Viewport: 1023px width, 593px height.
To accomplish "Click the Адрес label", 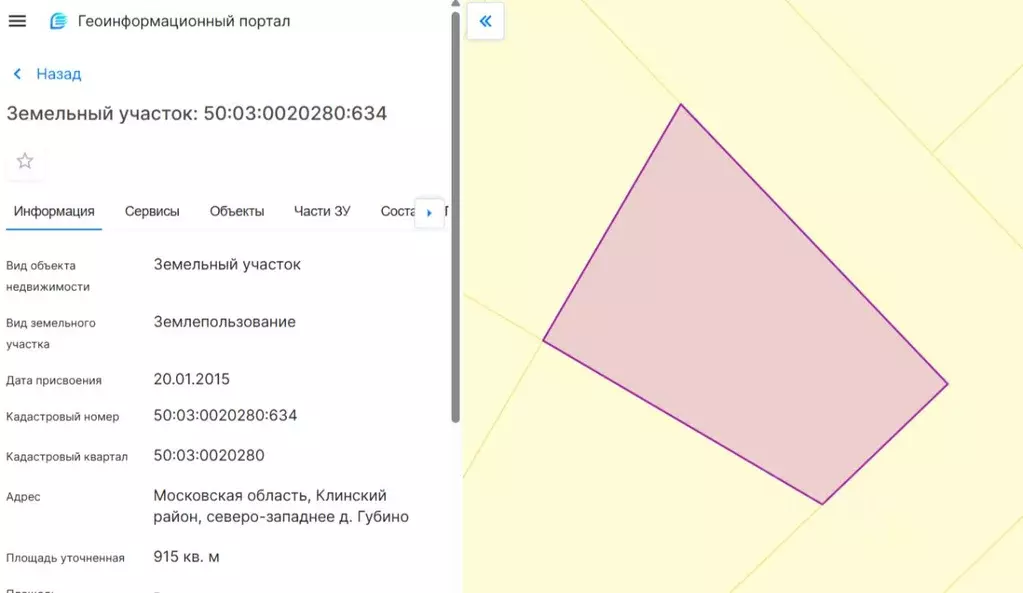I will [x=23, y=496].
